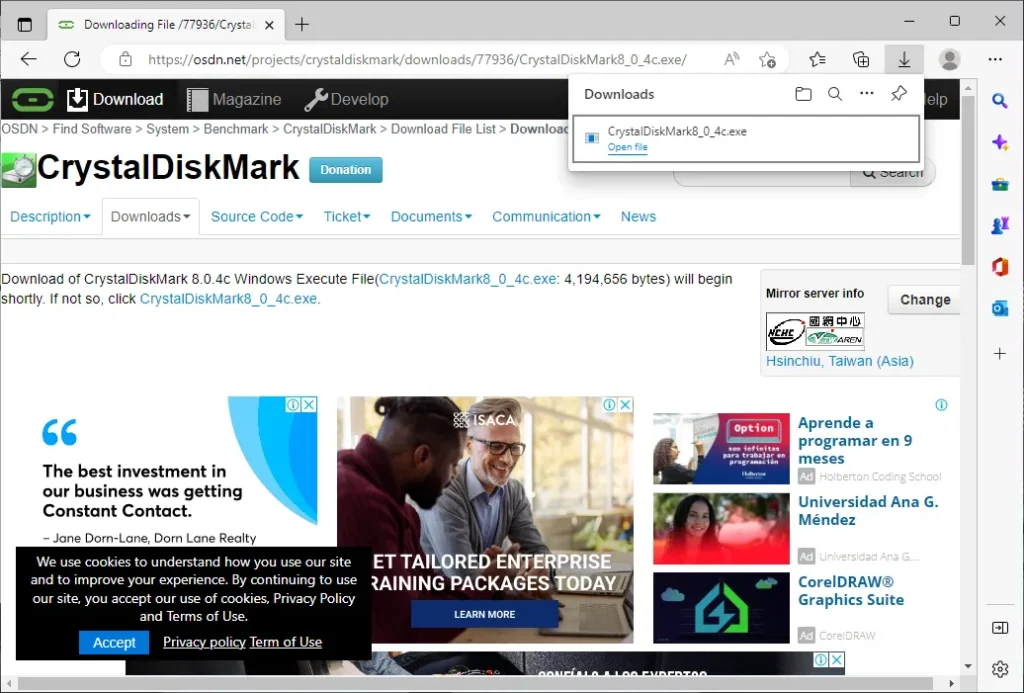The height and width of the screenshot is (693, 1024).
Task: Open the sidebar Games chess icon
Action: (x=999, y=225)
